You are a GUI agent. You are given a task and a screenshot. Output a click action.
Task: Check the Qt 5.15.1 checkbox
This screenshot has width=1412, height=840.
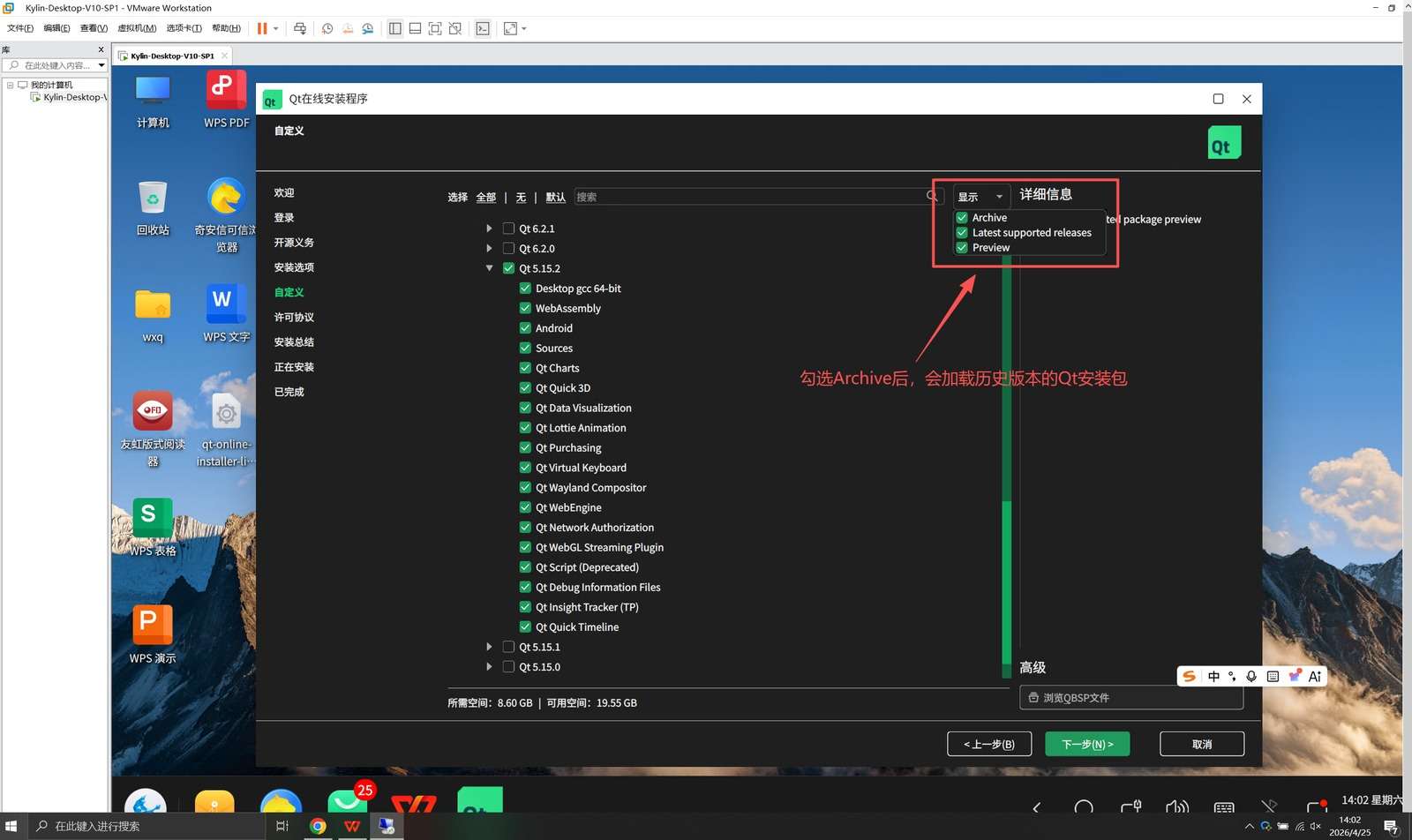tap(508, 647)
